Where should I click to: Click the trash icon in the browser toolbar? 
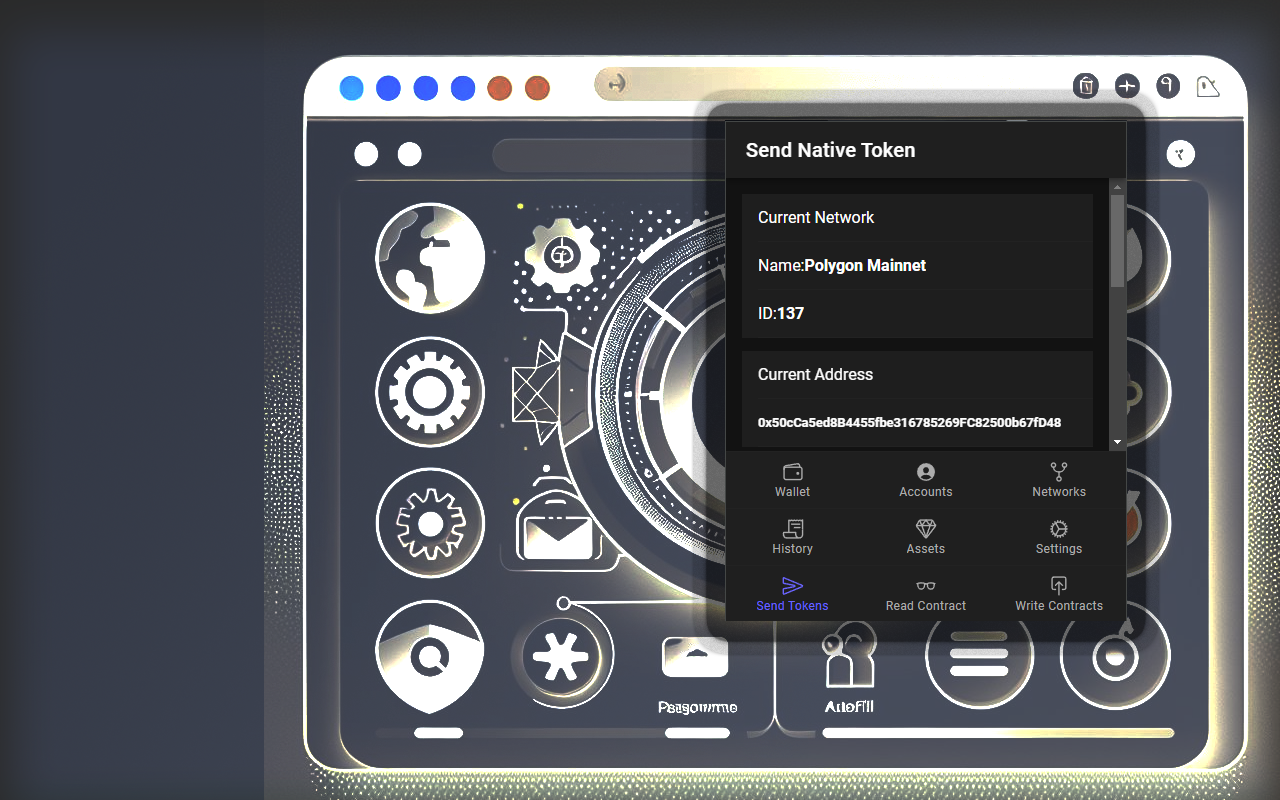[x=1086, y=86]
